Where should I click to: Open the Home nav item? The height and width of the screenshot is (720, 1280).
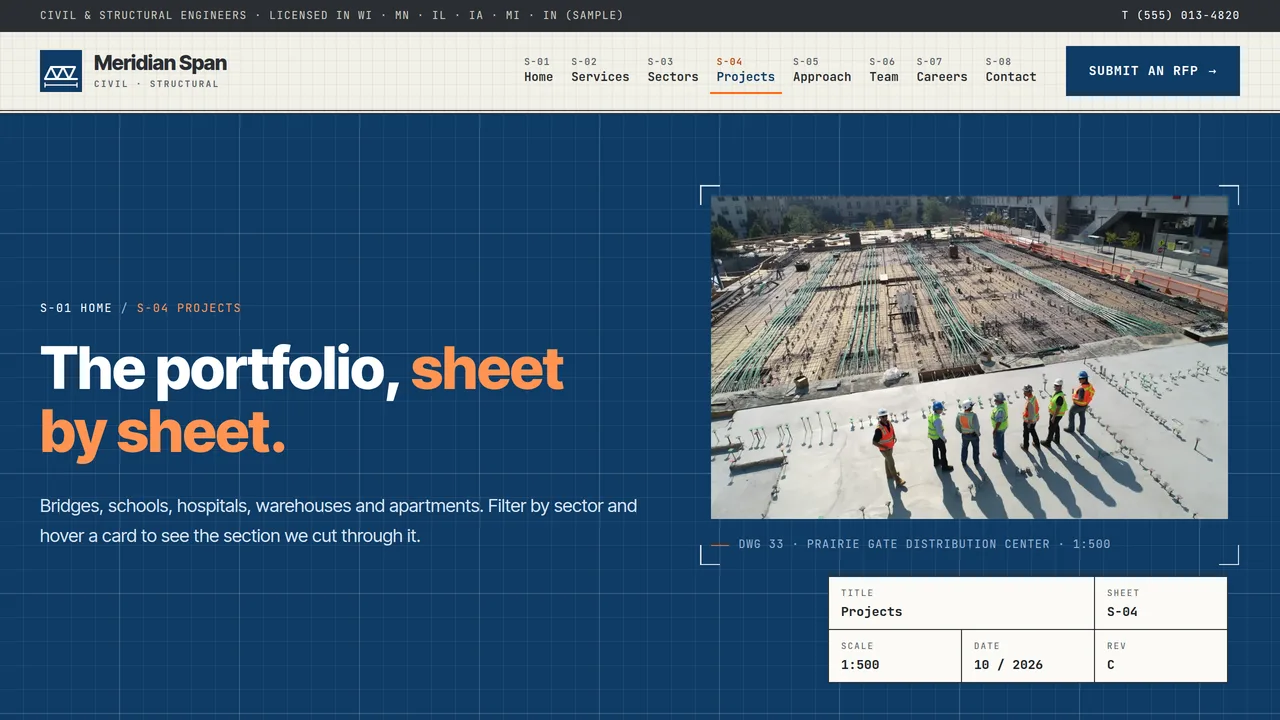(538, 70)
